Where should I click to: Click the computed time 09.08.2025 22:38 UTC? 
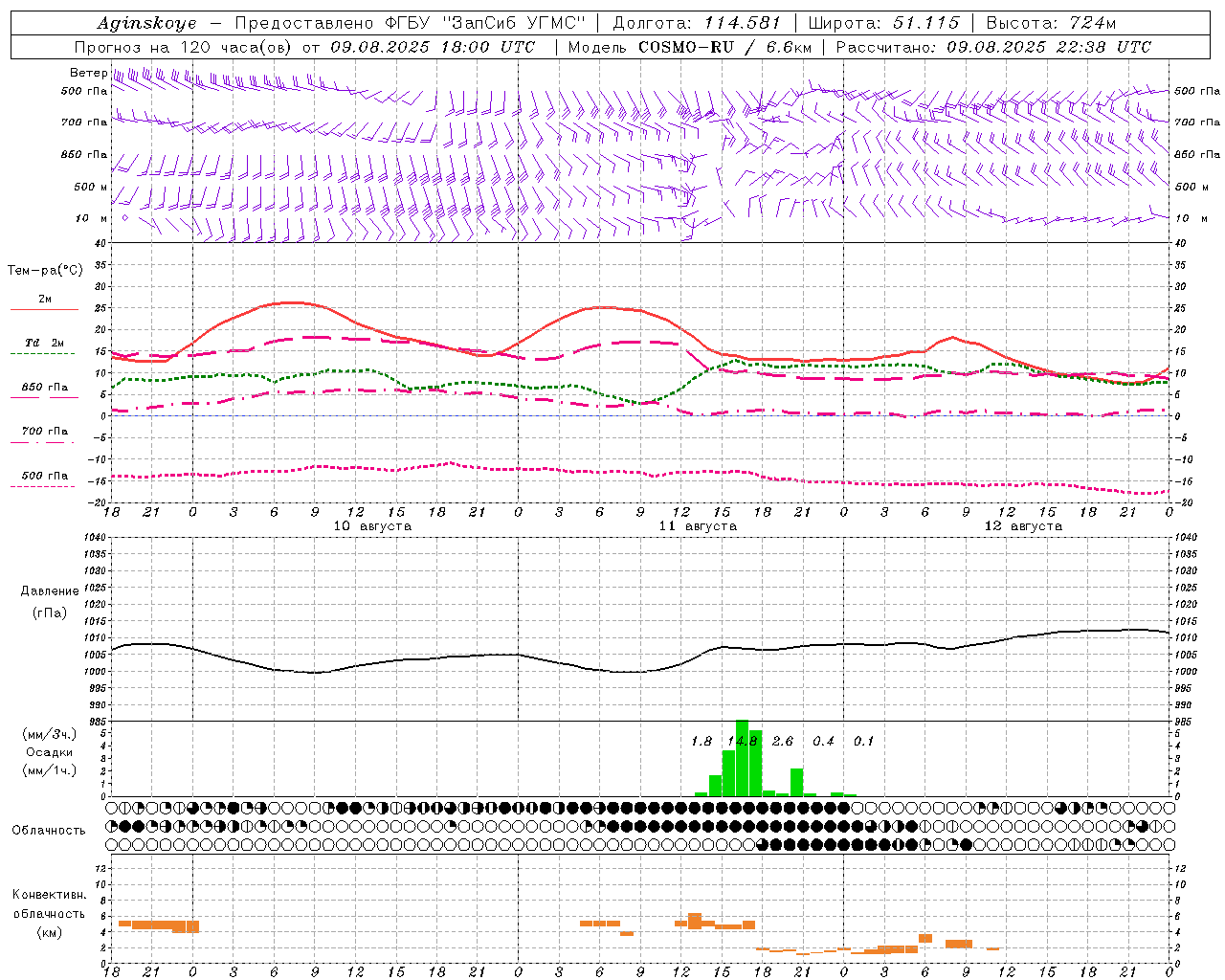click(1049, 47)
